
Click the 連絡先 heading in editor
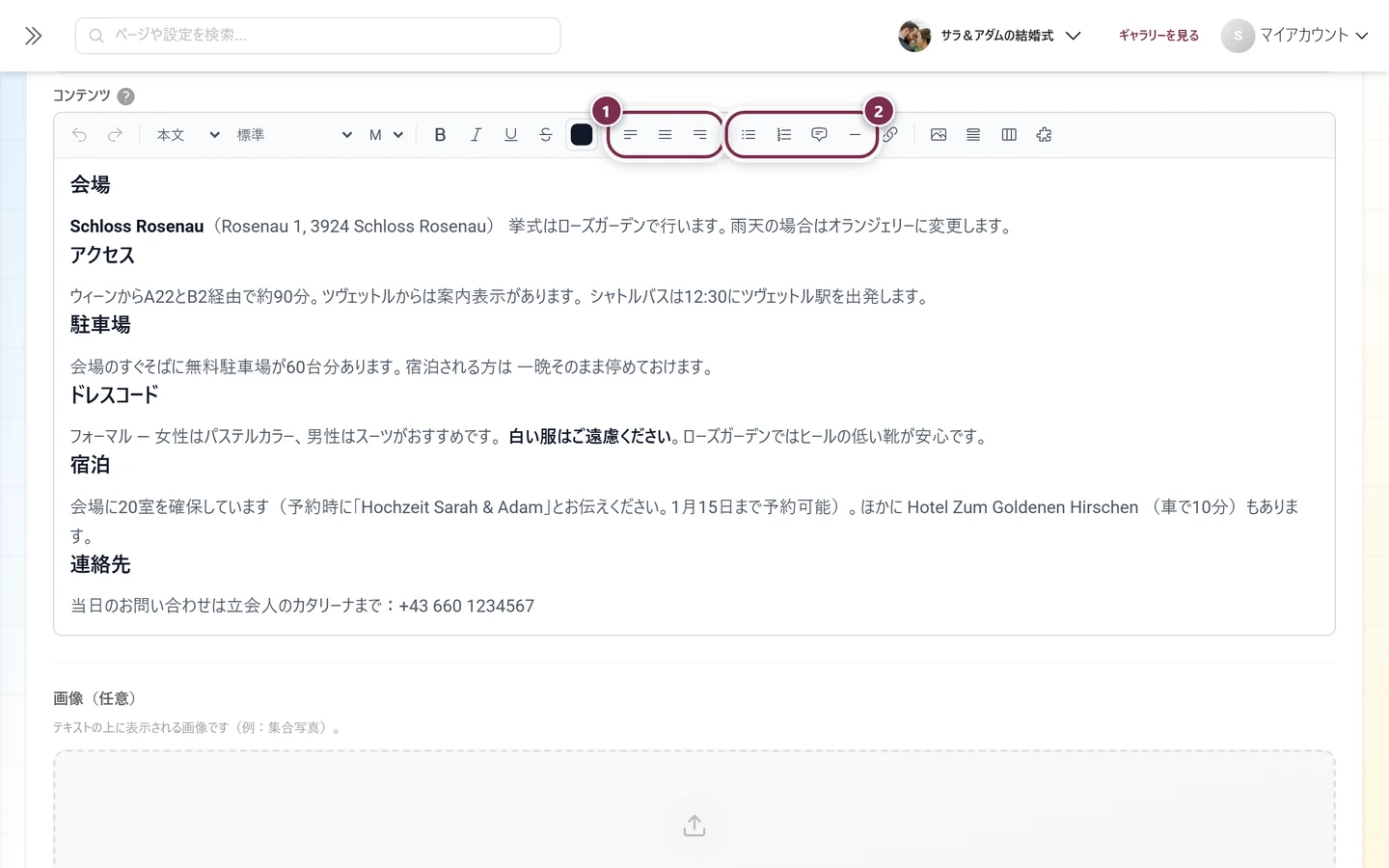[x=100, y=564]
